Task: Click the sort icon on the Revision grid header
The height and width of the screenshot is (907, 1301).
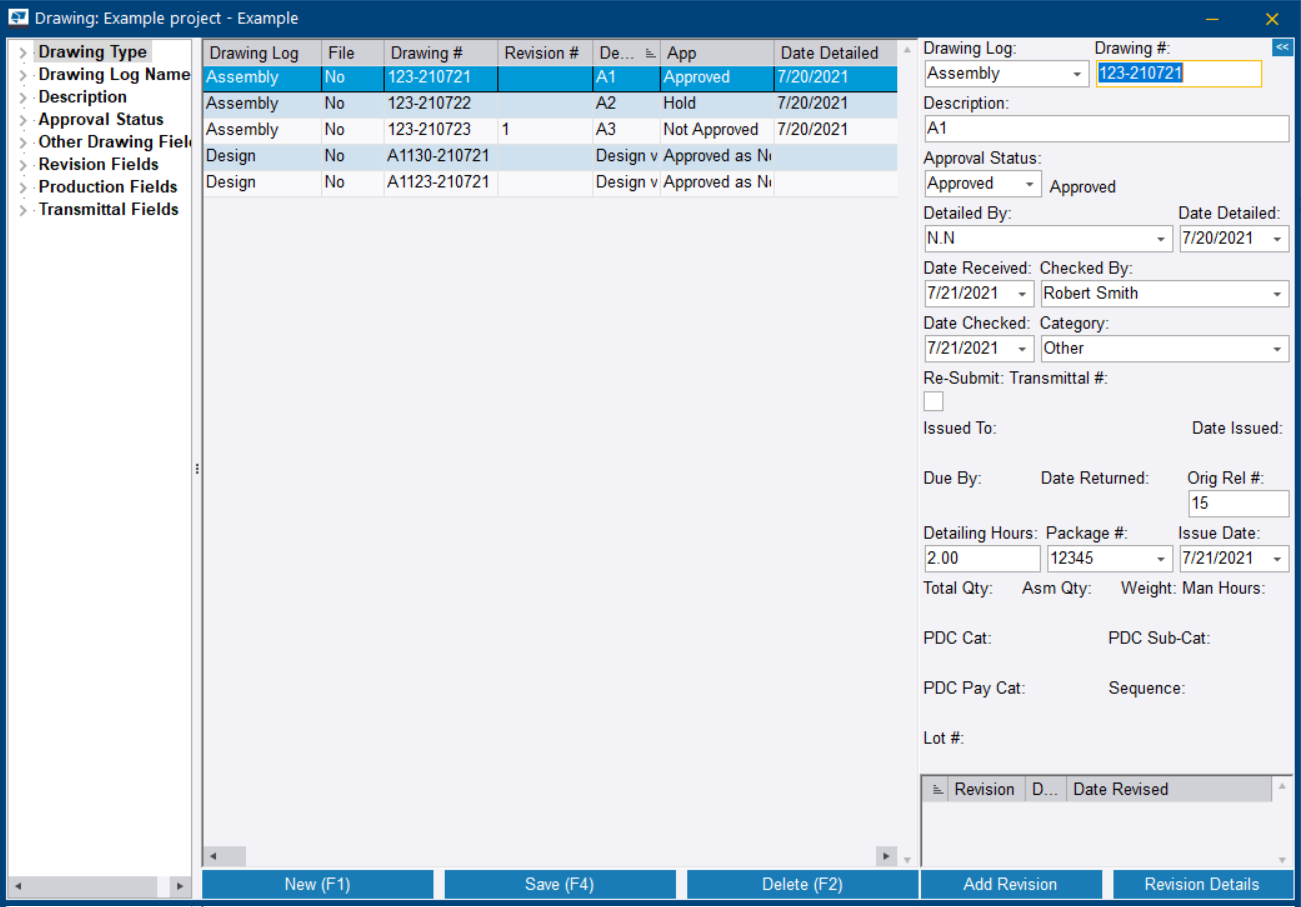Action: coord(938,789)
